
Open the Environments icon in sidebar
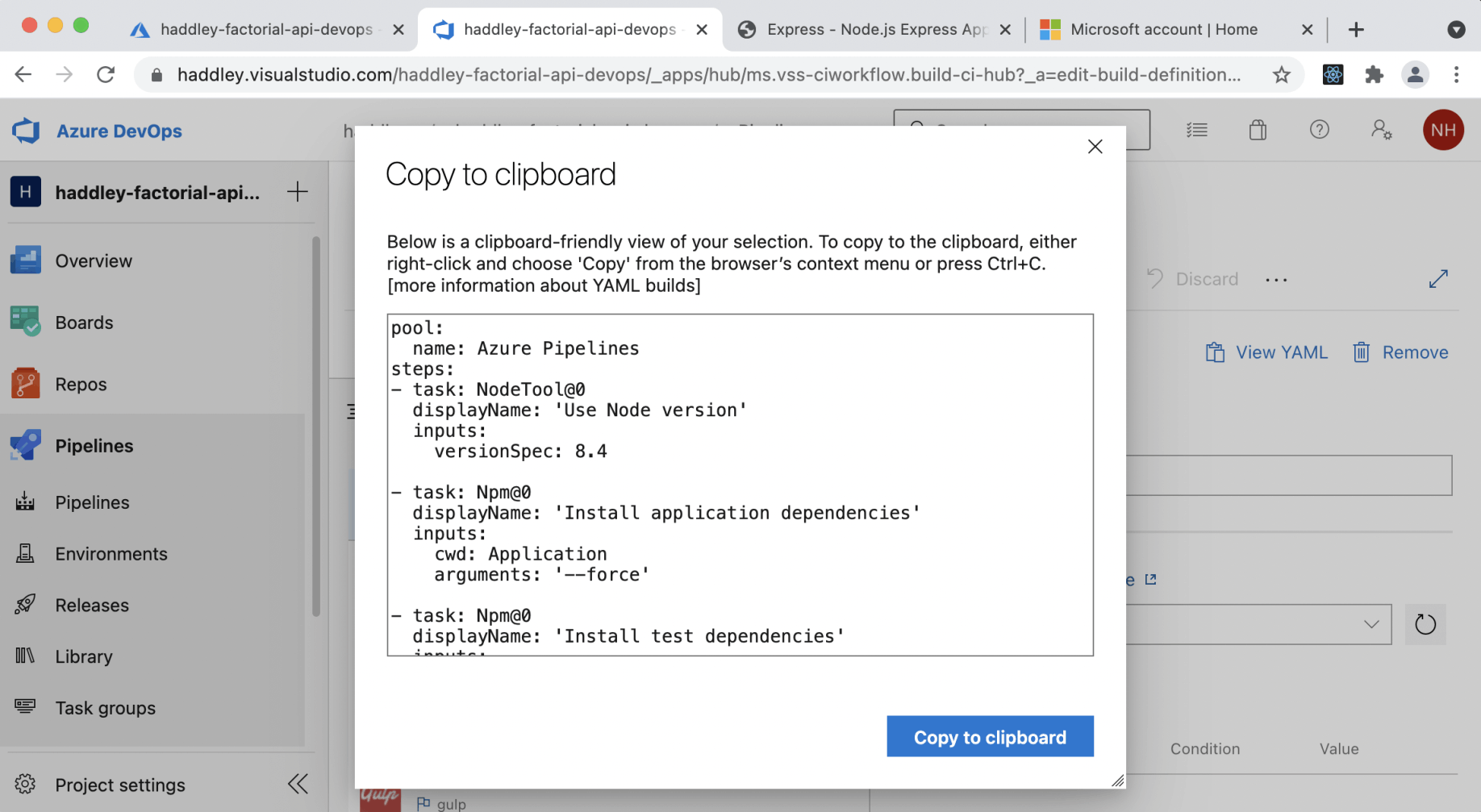coord(25,553)
